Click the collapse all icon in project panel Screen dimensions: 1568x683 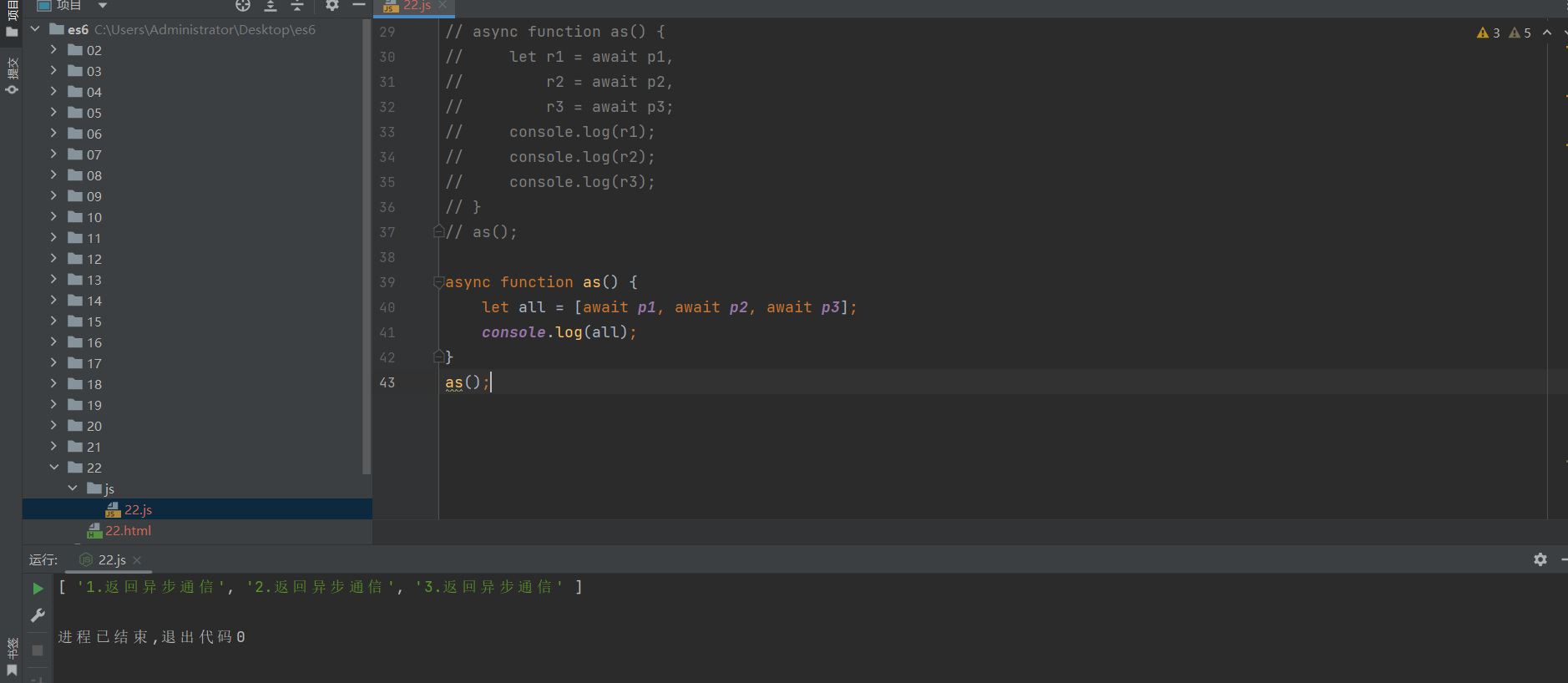point(297,5)
